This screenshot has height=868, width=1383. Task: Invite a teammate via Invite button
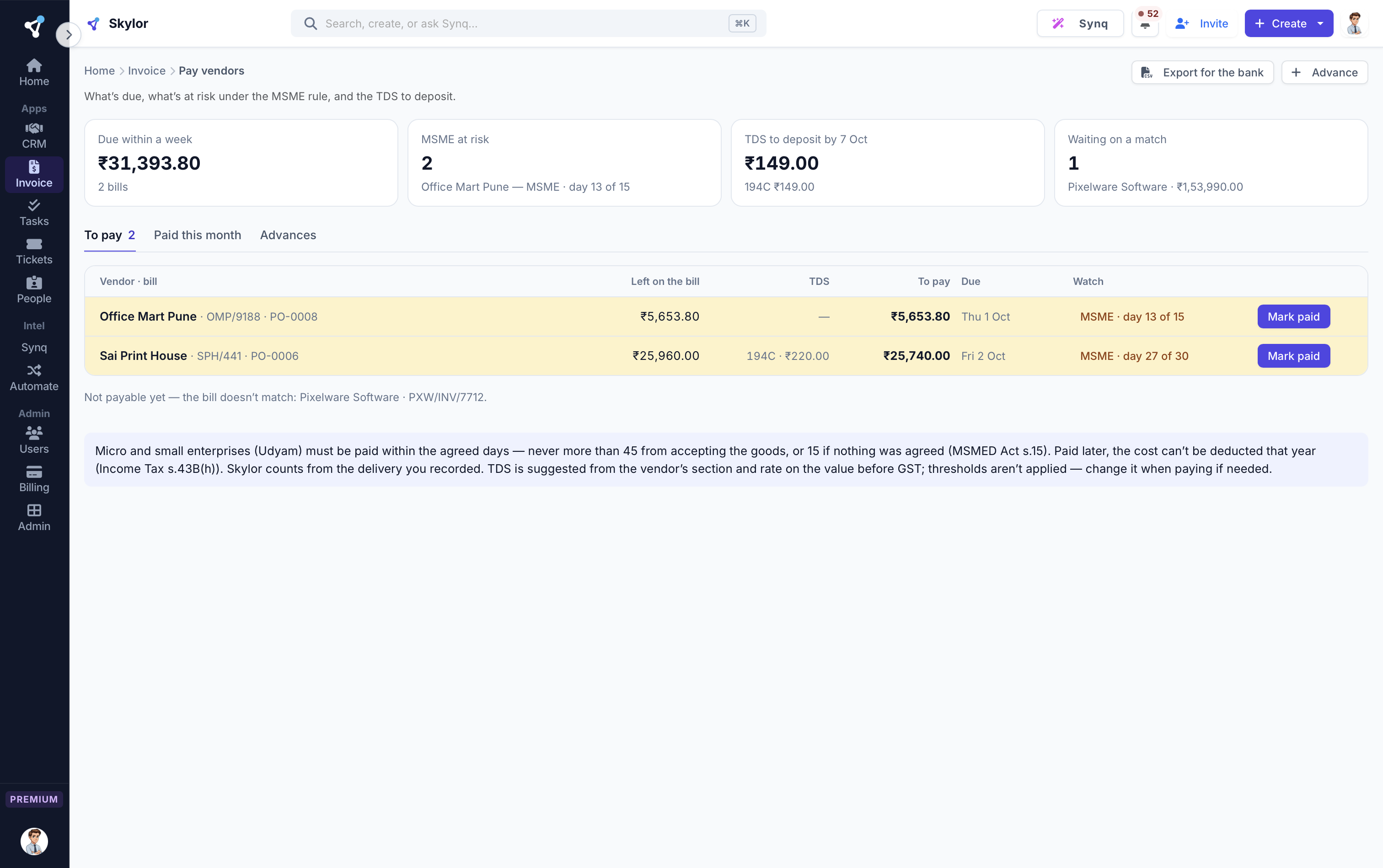point(1201,23)
